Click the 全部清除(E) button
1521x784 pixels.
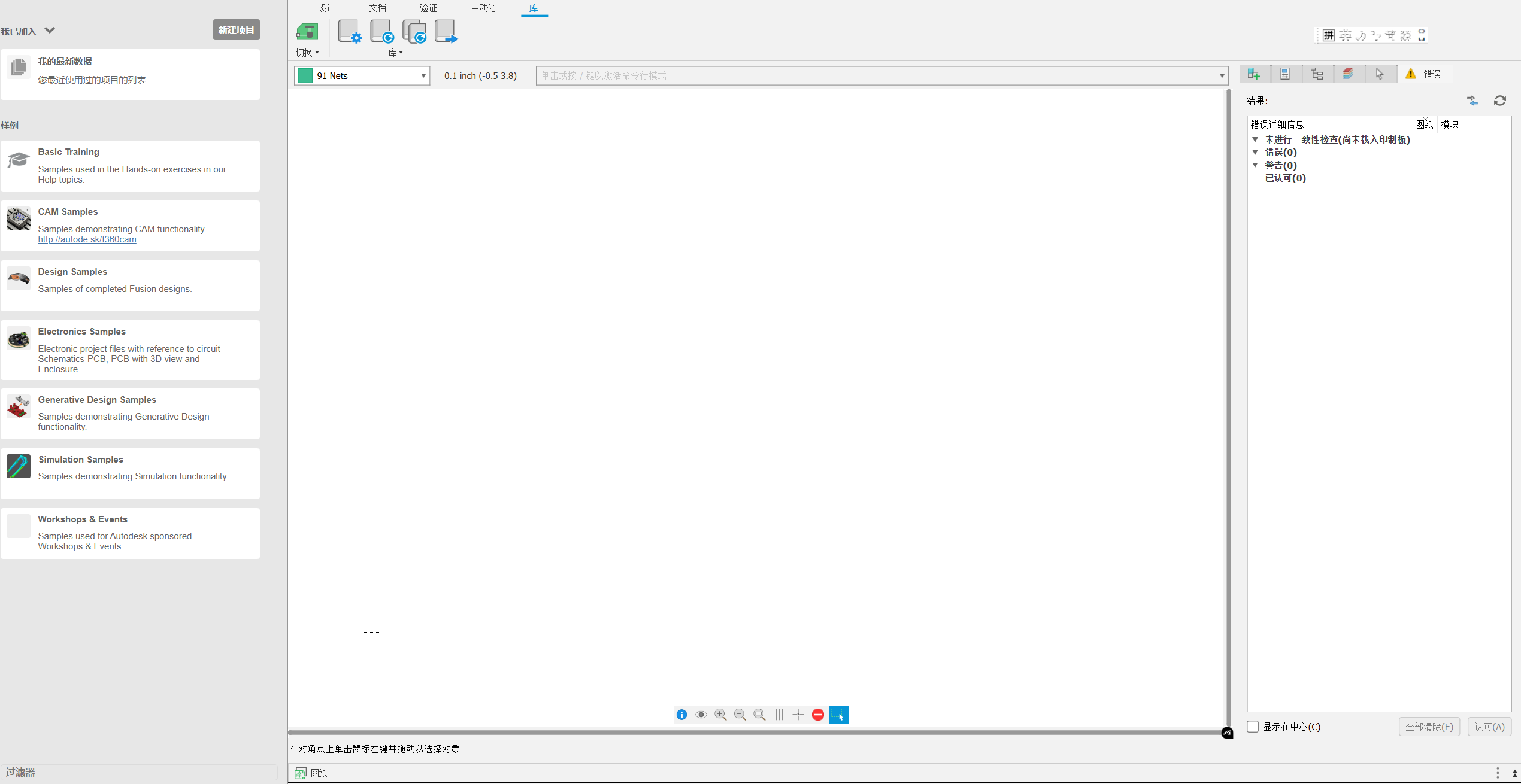coord(1429,727)
